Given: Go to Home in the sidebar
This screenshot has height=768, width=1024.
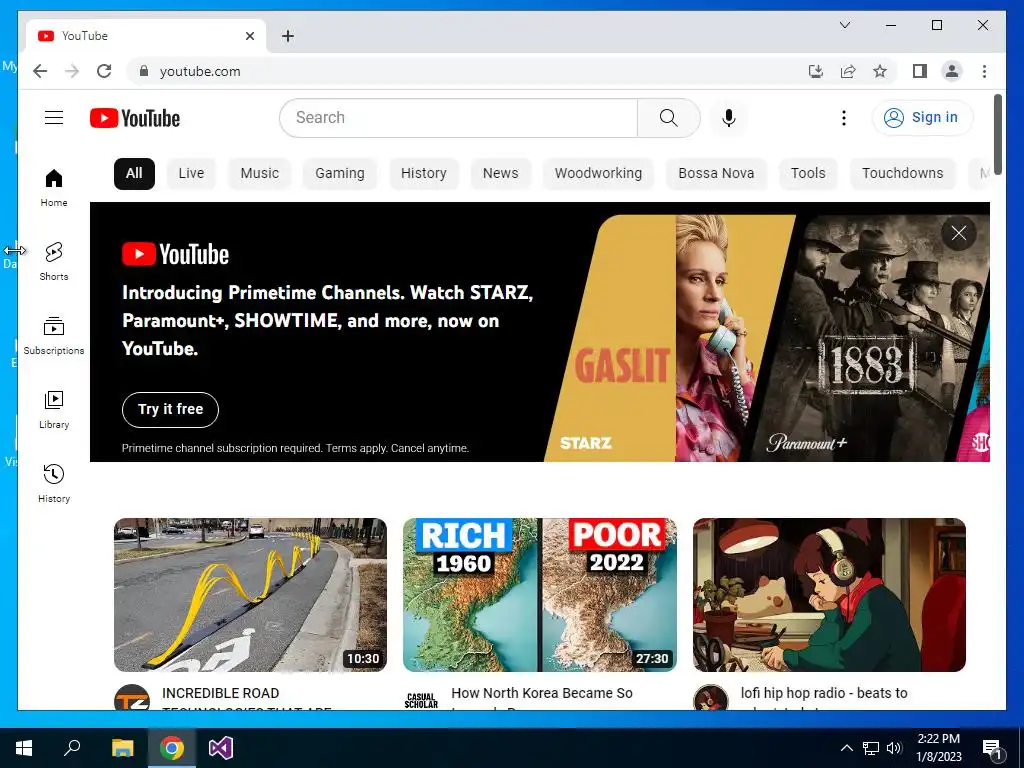Looking at the screenshot, I should coord(54,187).
